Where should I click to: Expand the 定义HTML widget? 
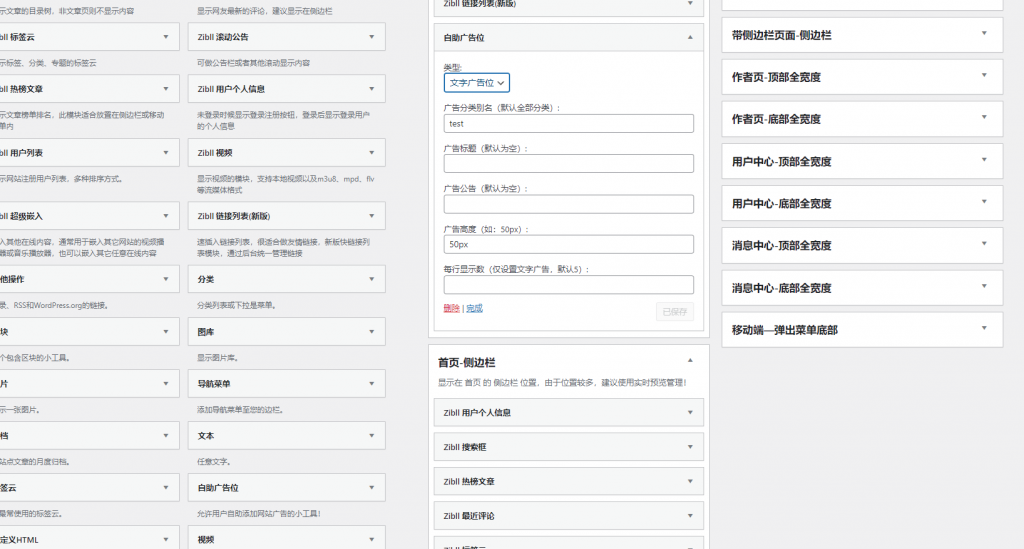click(x=166, y=540)
